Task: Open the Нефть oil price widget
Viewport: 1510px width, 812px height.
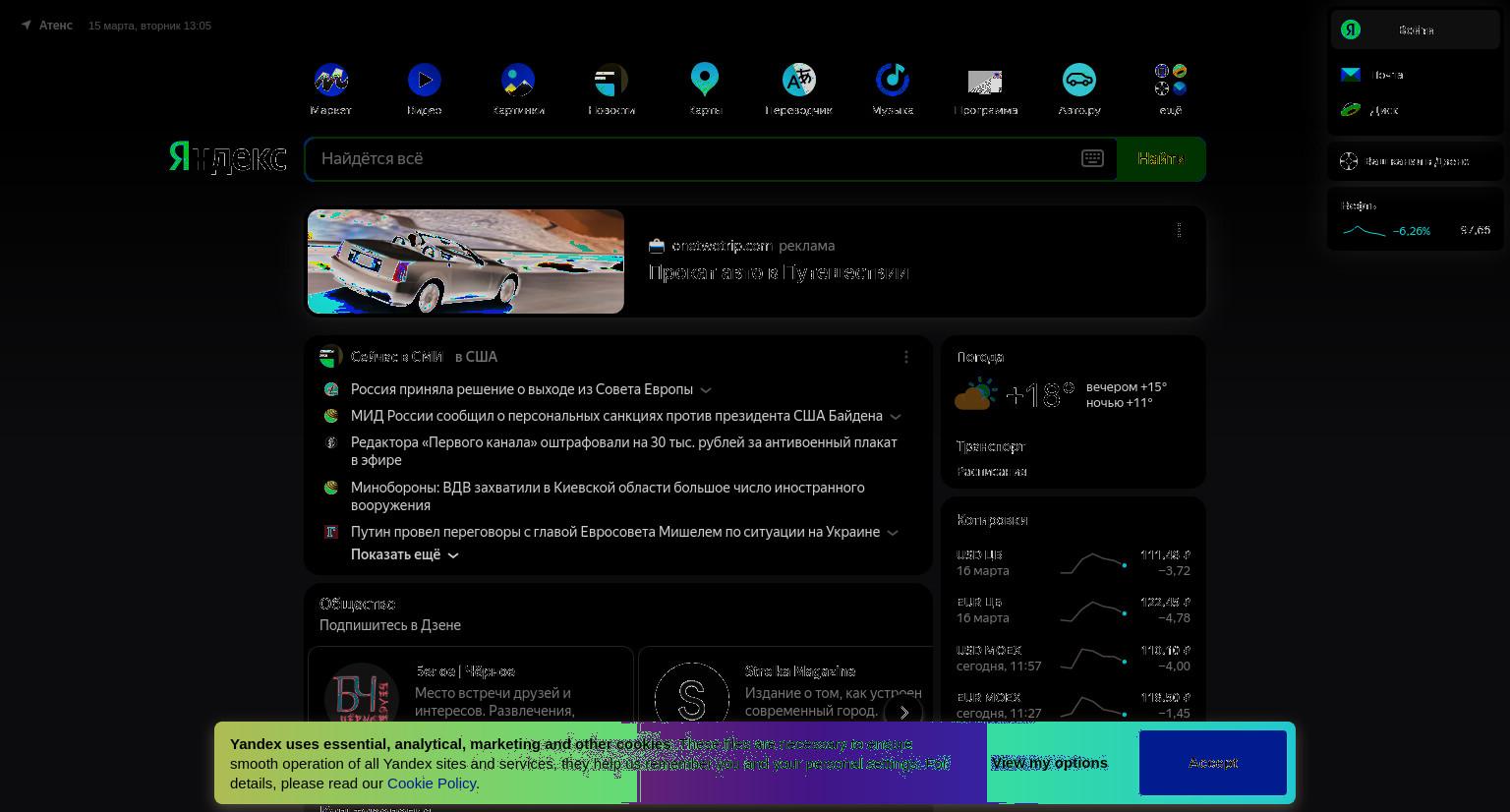Action: click(x=1415, y=219)
